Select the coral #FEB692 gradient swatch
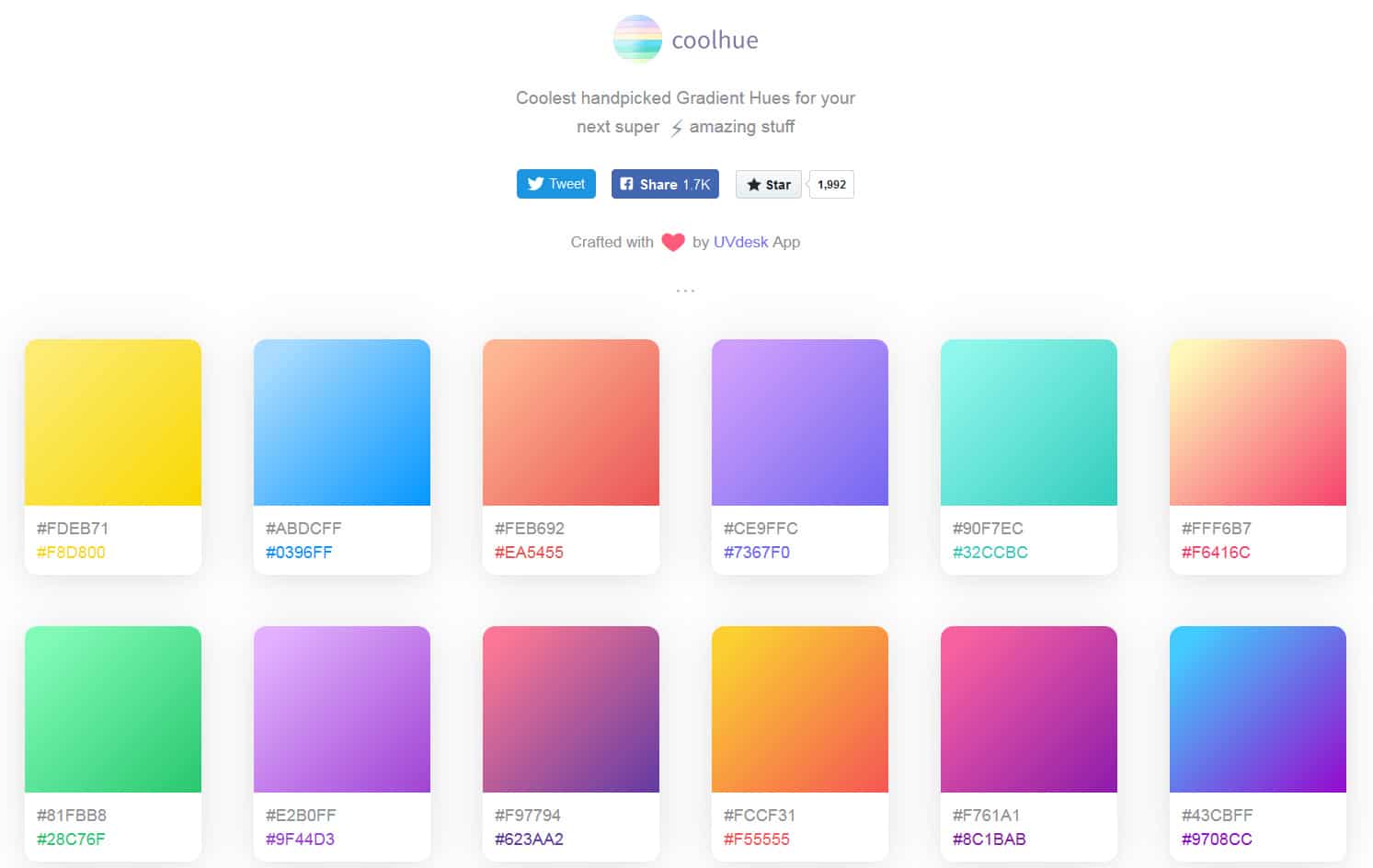Image resolution: width=1373 pixels, height=868 pixels. [571, 422]
